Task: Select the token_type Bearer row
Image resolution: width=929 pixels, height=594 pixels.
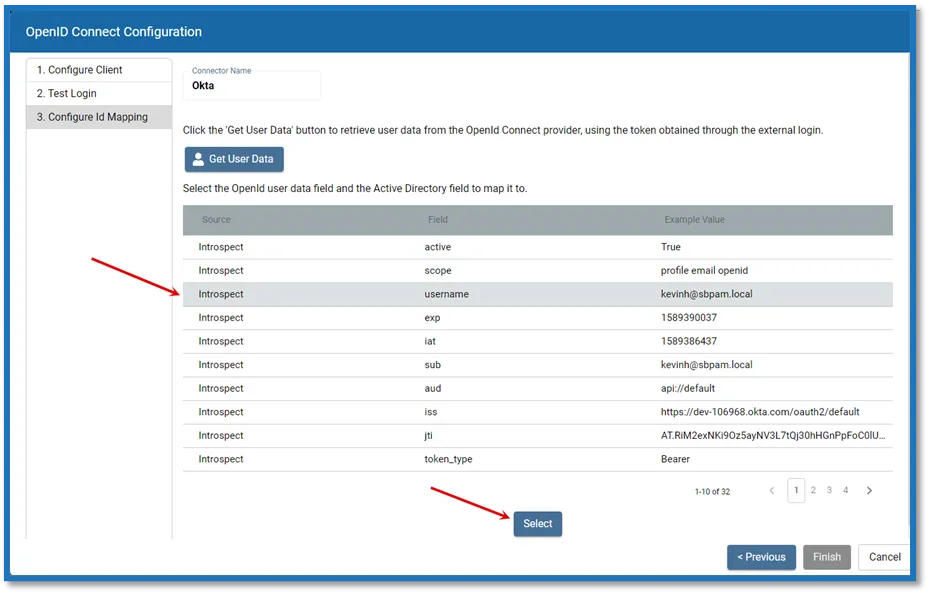Action: point(537,459)
